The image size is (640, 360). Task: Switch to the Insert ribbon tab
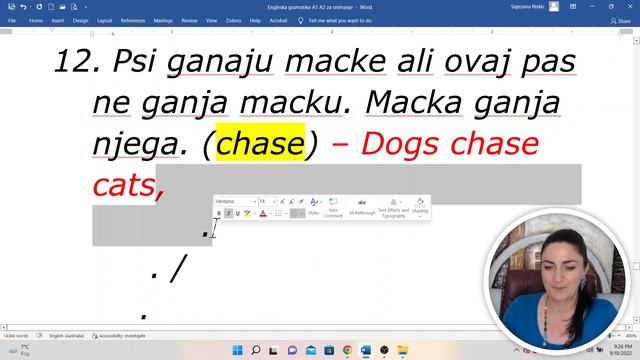pyautogui.click(x=58, y=20)
